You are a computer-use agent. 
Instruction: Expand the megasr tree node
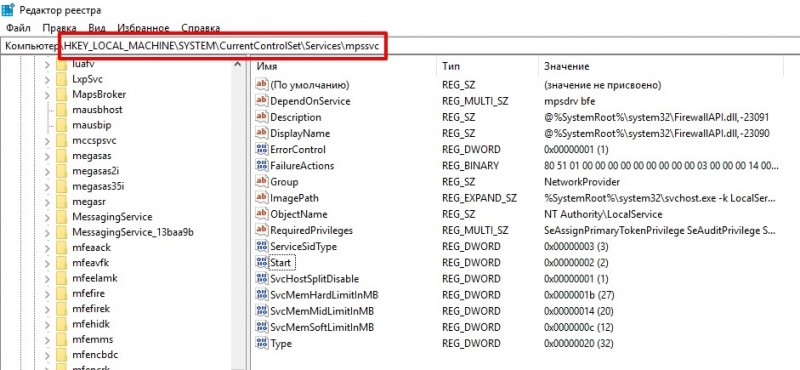pyautogui.click(x=47, y=202)
